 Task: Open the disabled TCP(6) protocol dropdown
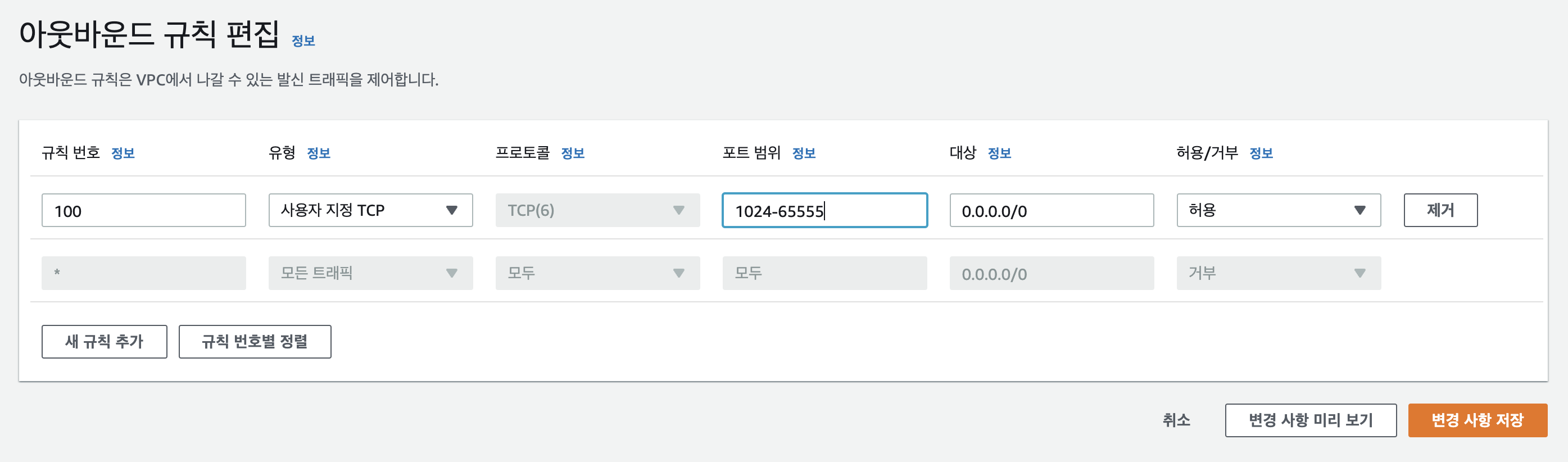point(598,211)
